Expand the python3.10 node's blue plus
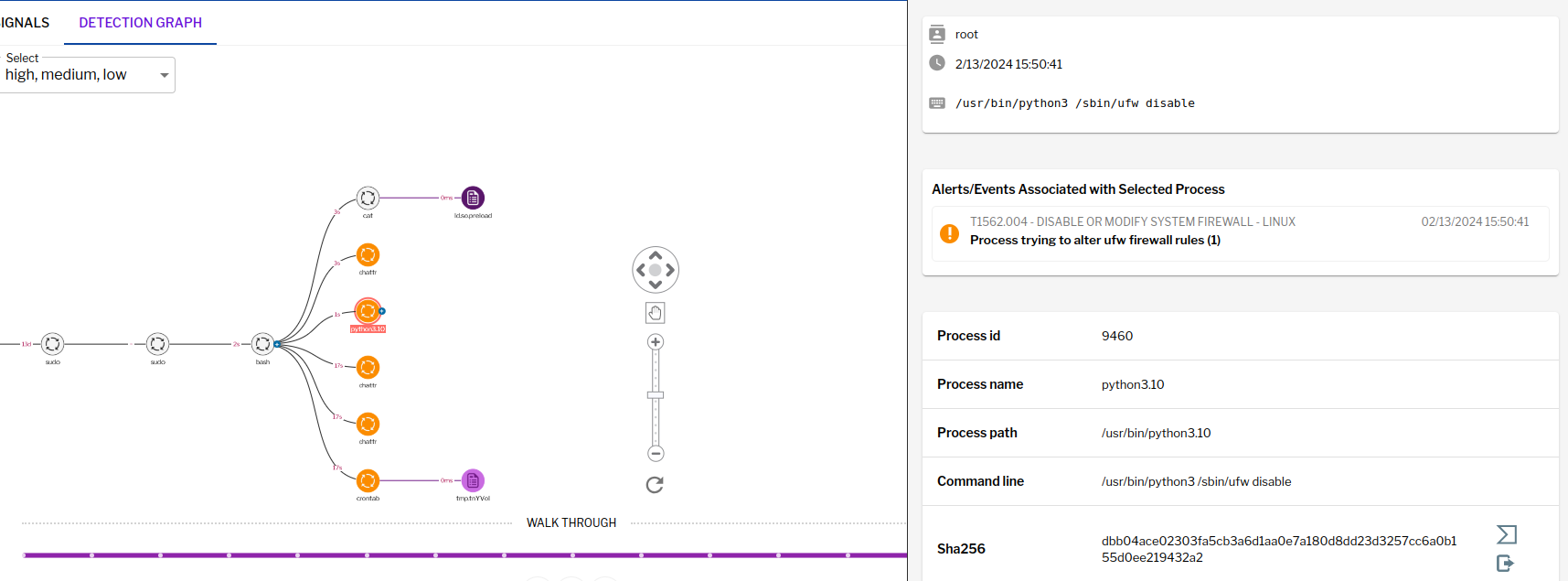 click(382, 311)
